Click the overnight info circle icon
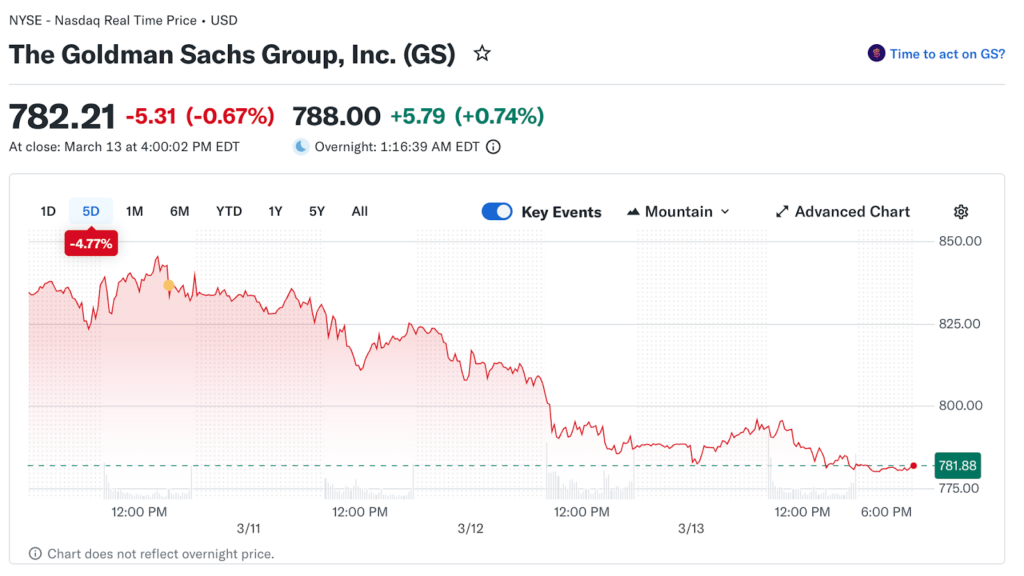The image size is (1024, 576). 493,147
